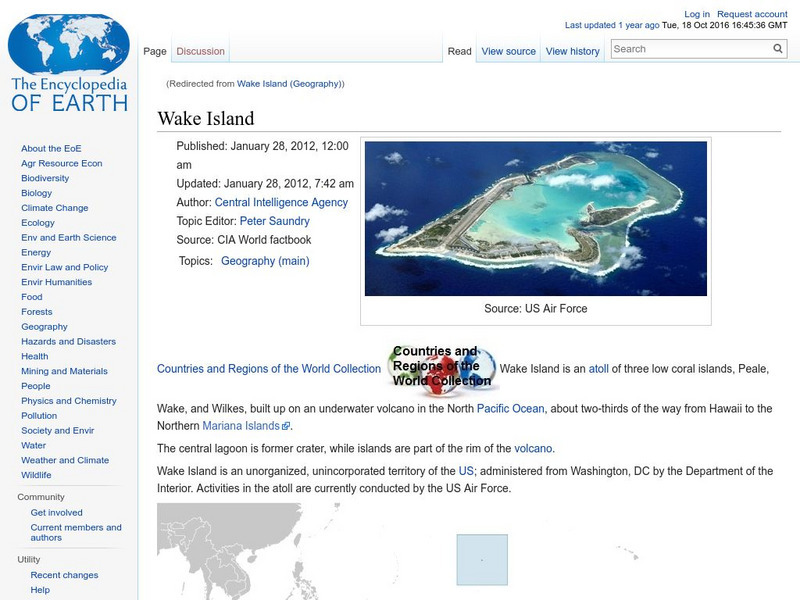Open the Pacific Ocean link
Viewport: 800px width, 600px height.
point(508,407)
